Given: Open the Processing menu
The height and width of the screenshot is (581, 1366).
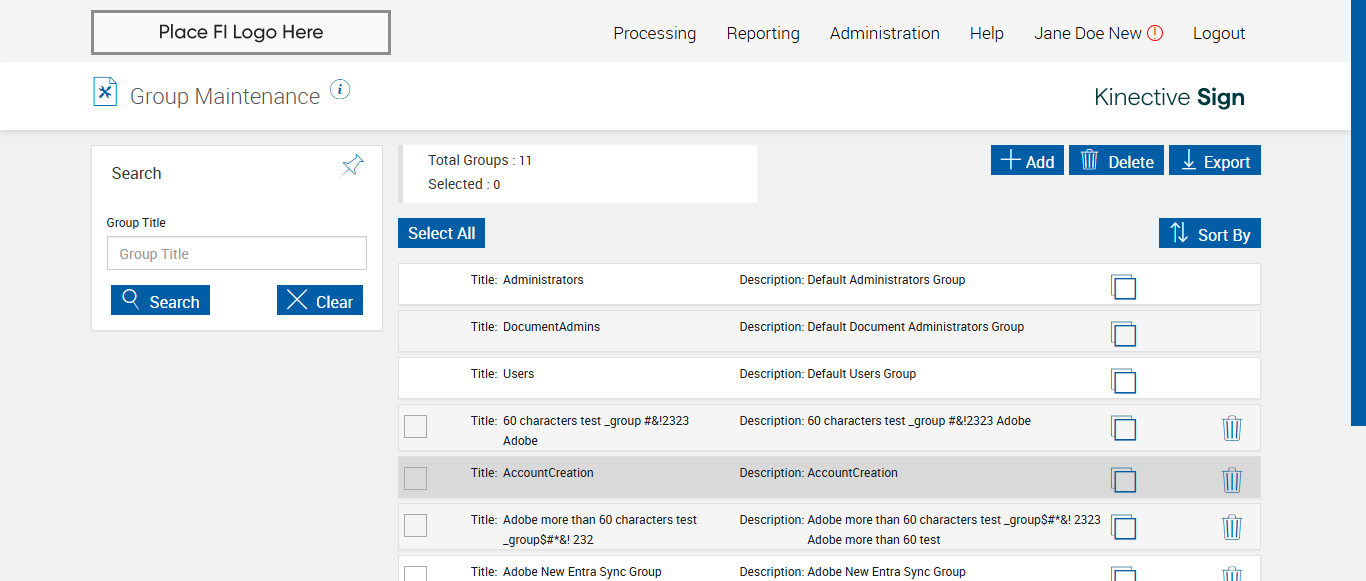Looking at the screenshot, I should tap(654, 33).
